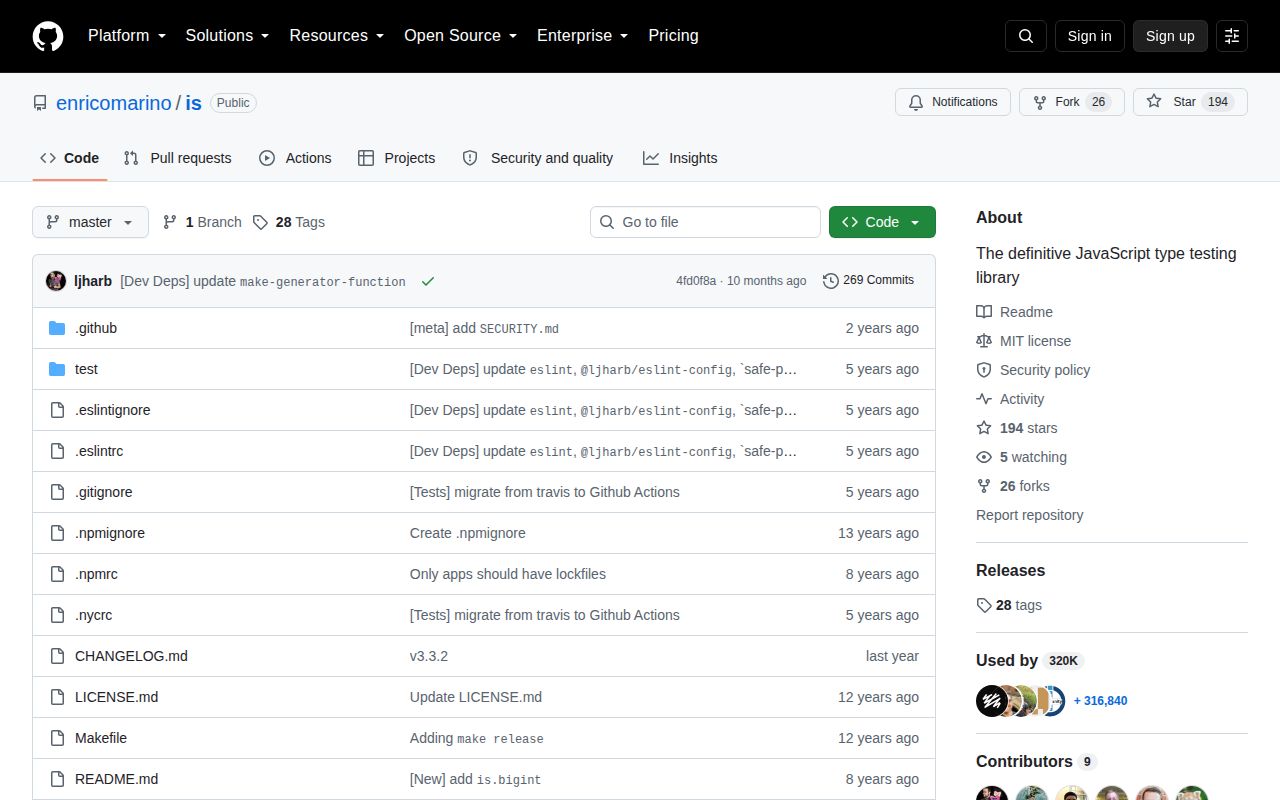Open the test folder

[x=86, y=369]
